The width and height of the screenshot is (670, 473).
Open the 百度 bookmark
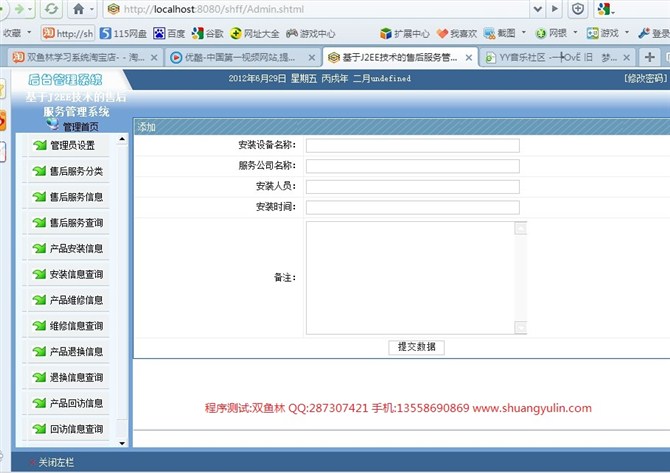pyautogui.click(x=169, y=33)
